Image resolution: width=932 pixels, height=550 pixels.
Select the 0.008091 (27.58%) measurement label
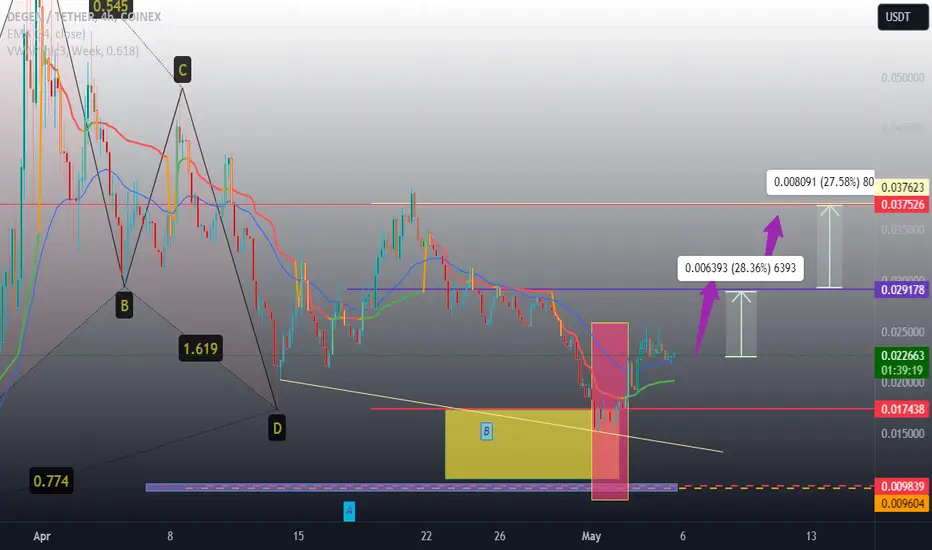click(820, 182)
